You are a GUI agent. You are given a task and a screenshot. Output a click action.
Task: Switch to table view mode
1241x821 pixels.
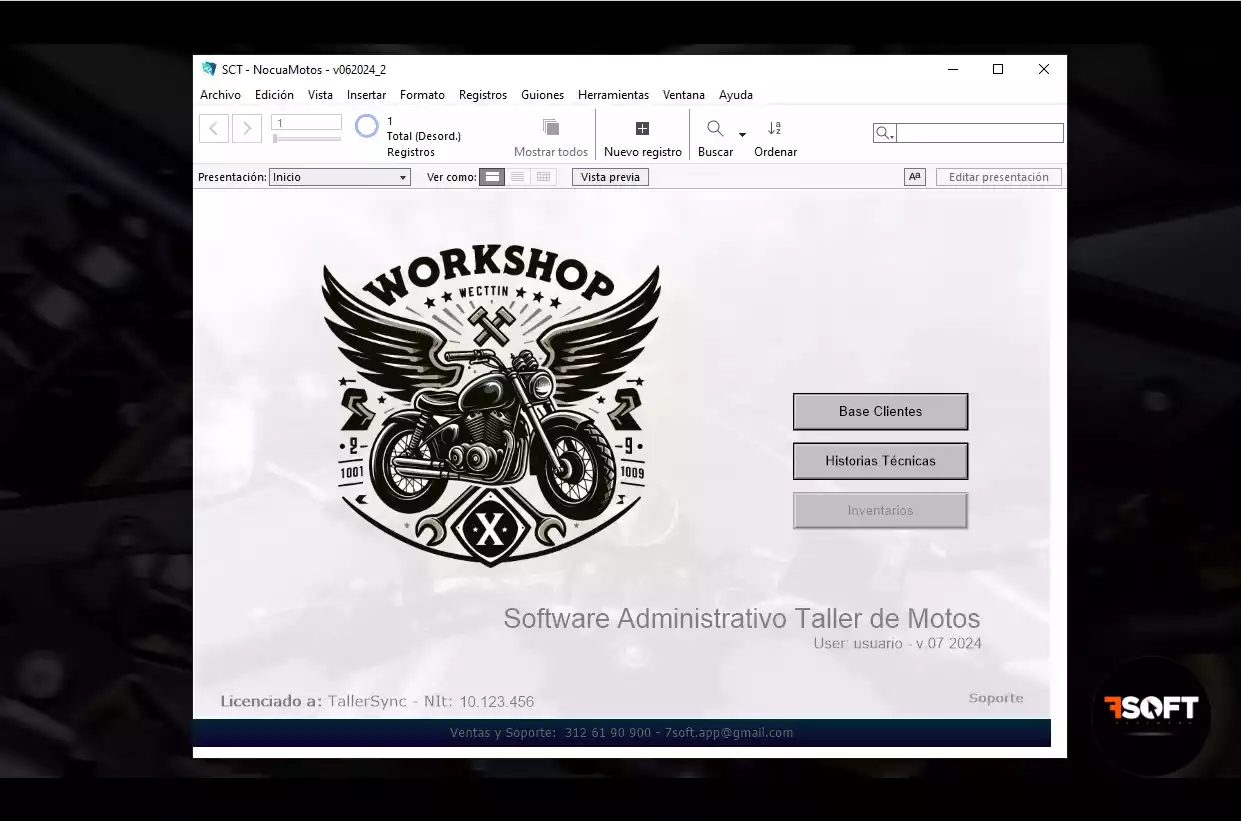pyautogui.click(x=543, y=177)
